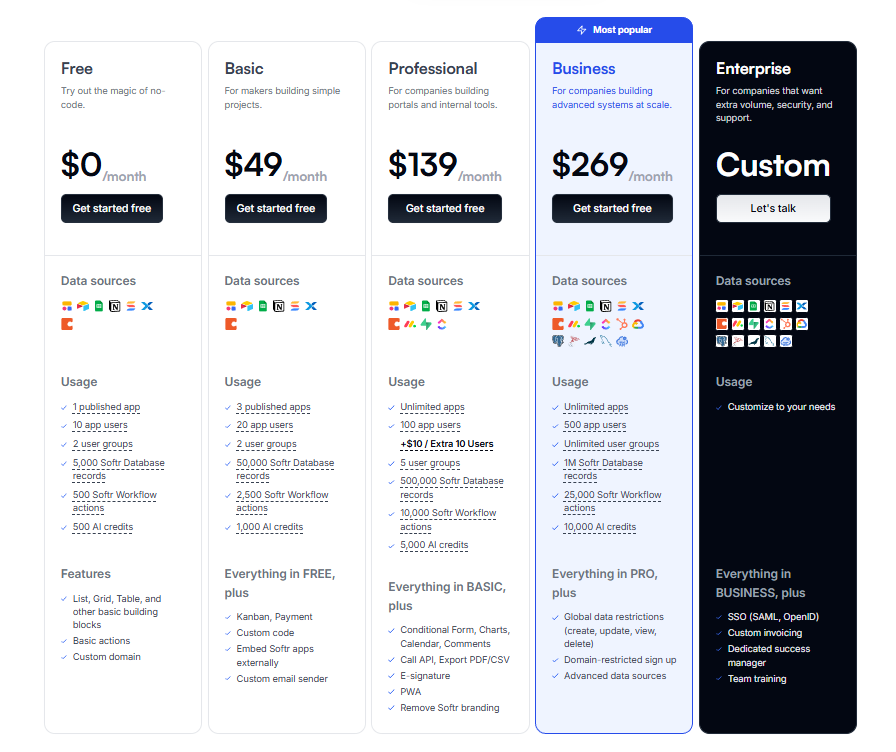Start the Professional plan at $139 per month

pyautogui.click(x=445, y=208)
